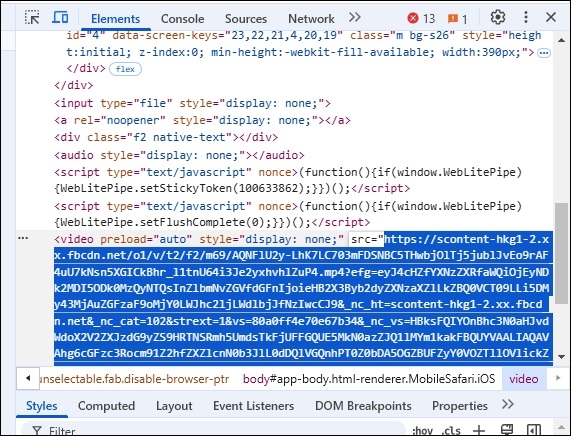Select the video breadcrumb
This screenshot has width=571, height=436.
(523, 379)
